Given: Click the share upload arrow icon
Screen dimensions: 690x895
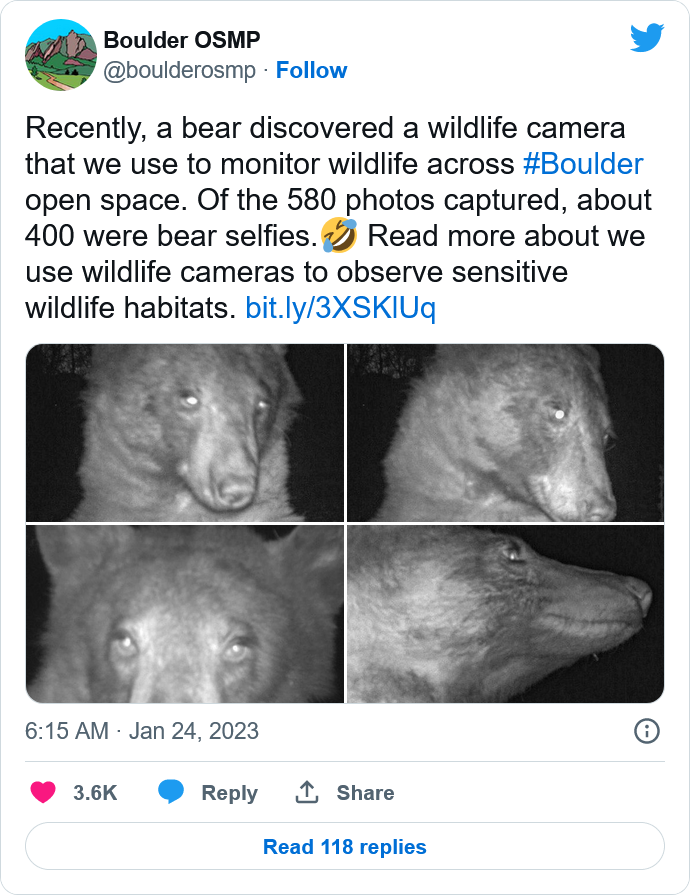Looking at the screenshot, I should pos(306,792).
